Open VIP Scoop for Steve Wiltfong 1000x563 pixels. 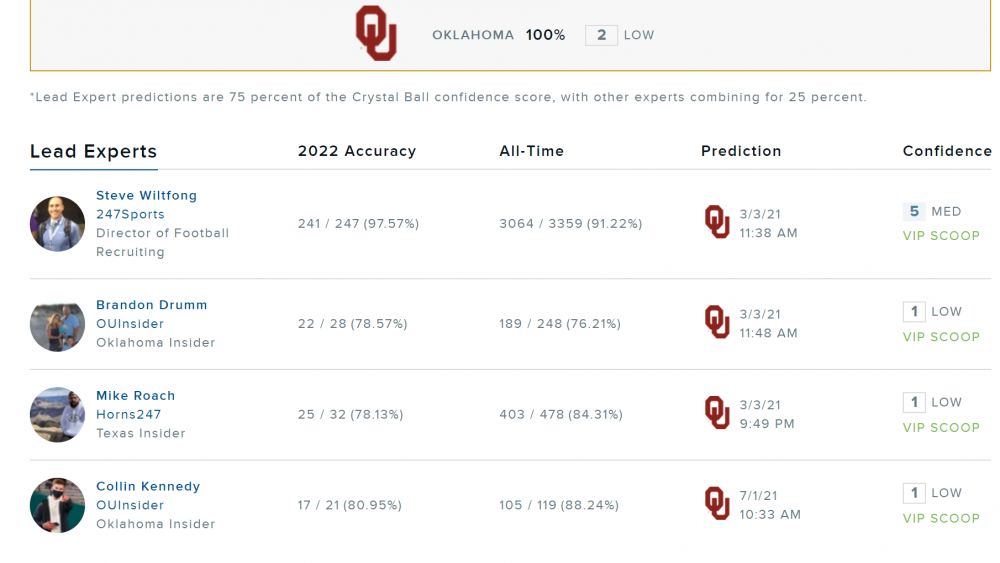(941, 236)
